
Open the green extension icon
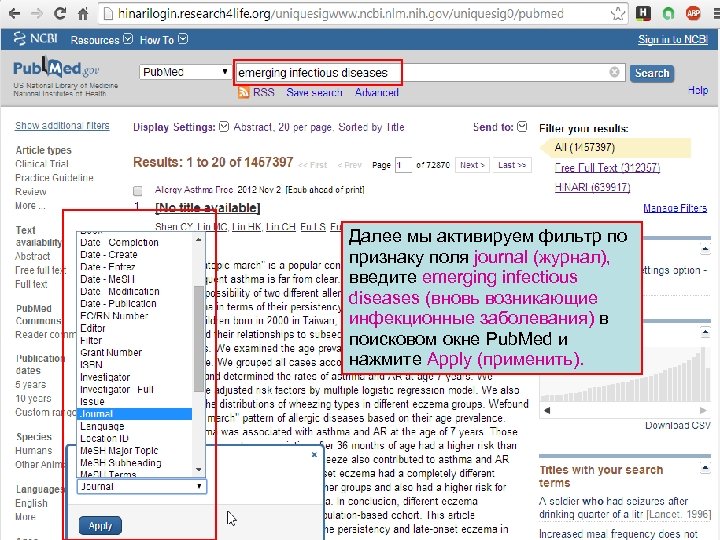tap(669, 13)
